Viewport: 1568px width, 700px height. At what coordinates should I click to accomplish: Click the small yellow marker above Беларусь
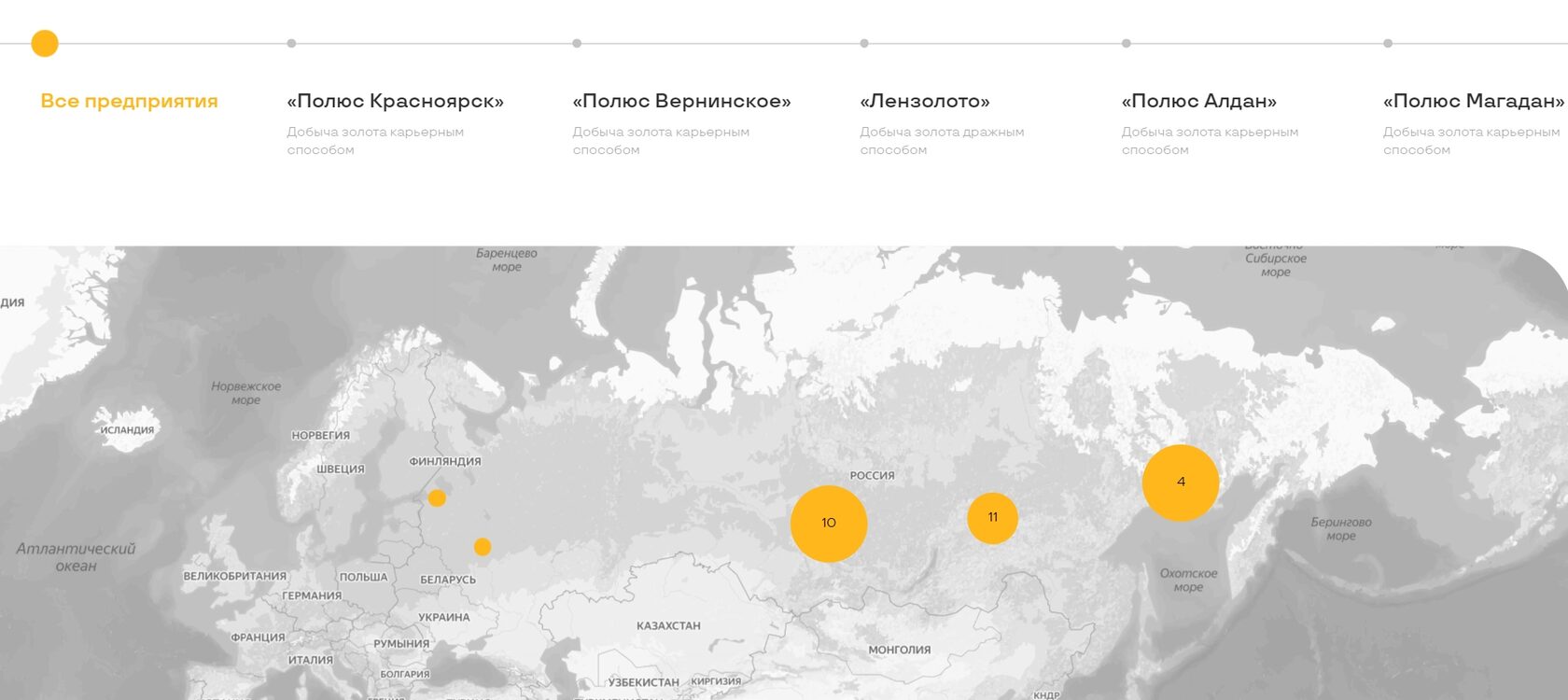pos(483,547)
